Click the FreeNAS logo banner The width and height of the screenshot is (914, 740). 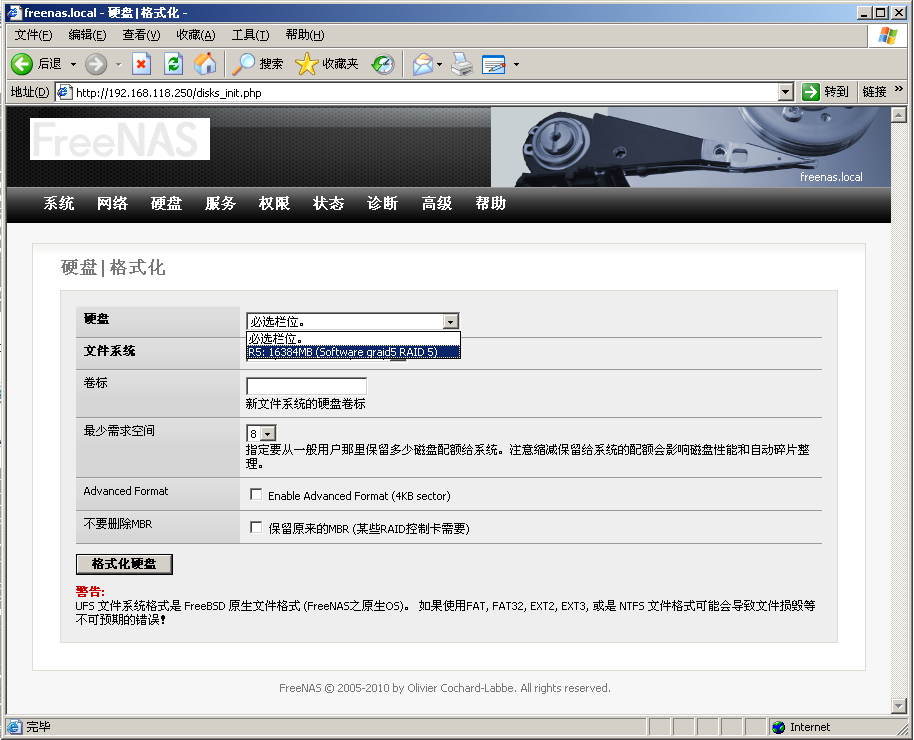coord(120,139)
